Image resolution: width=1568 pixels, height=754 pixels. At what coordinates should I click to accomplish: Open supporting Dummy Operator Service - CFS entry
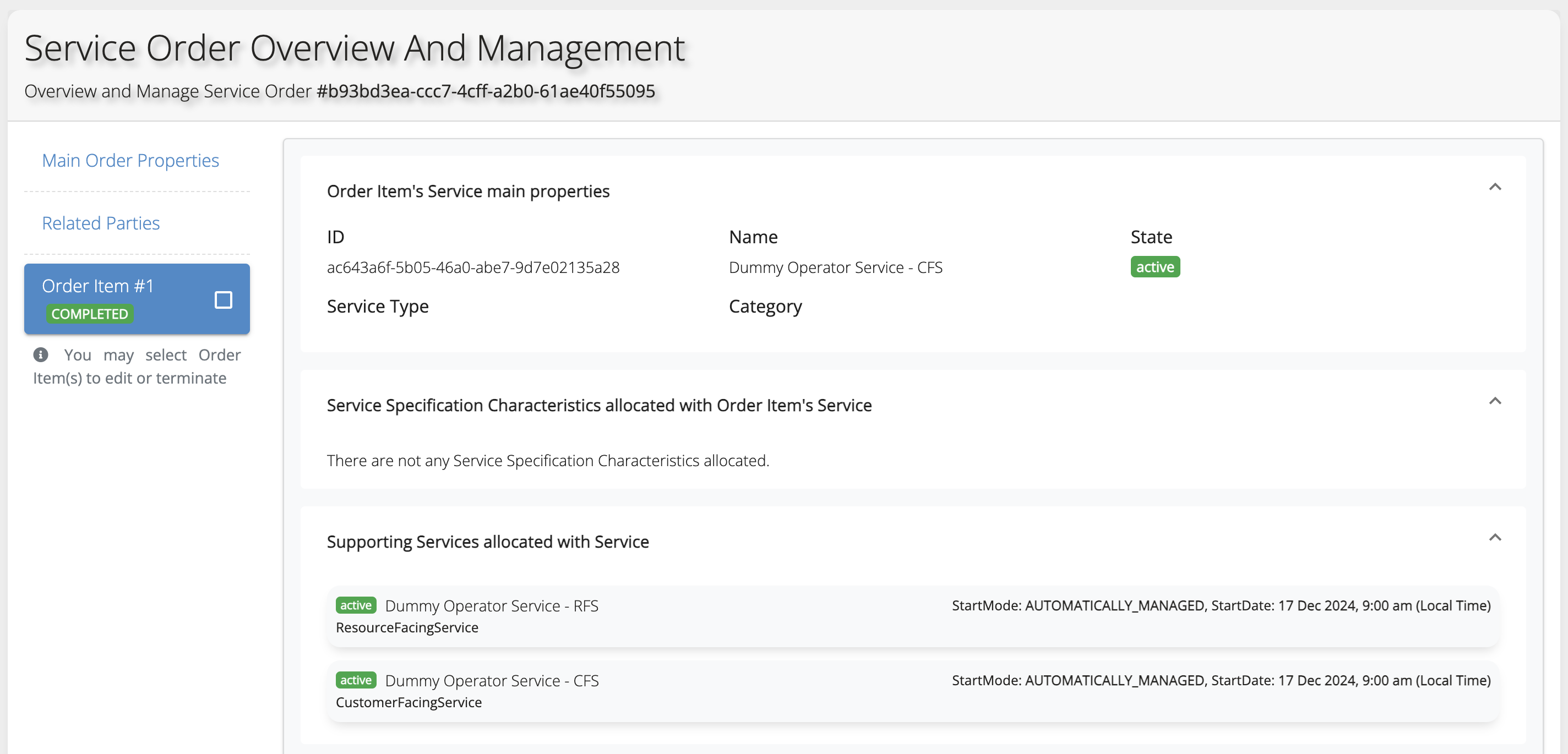(491, 681)
